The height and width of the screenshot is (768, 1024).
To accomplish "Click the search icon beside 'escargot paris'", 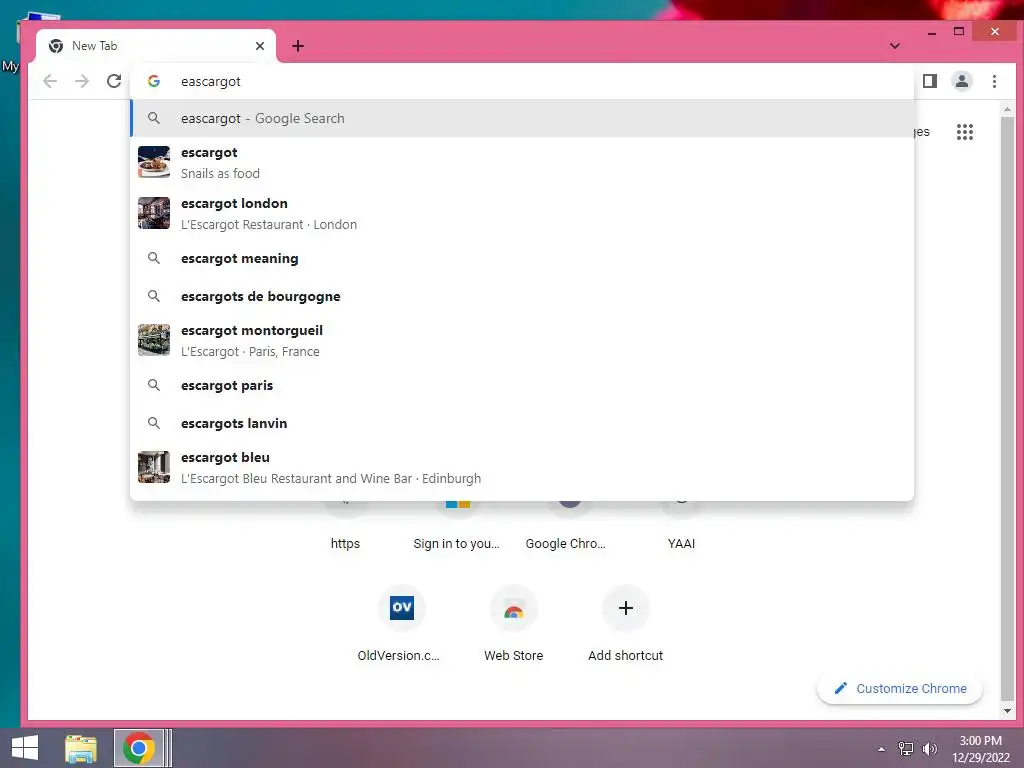I will (153, 385).
